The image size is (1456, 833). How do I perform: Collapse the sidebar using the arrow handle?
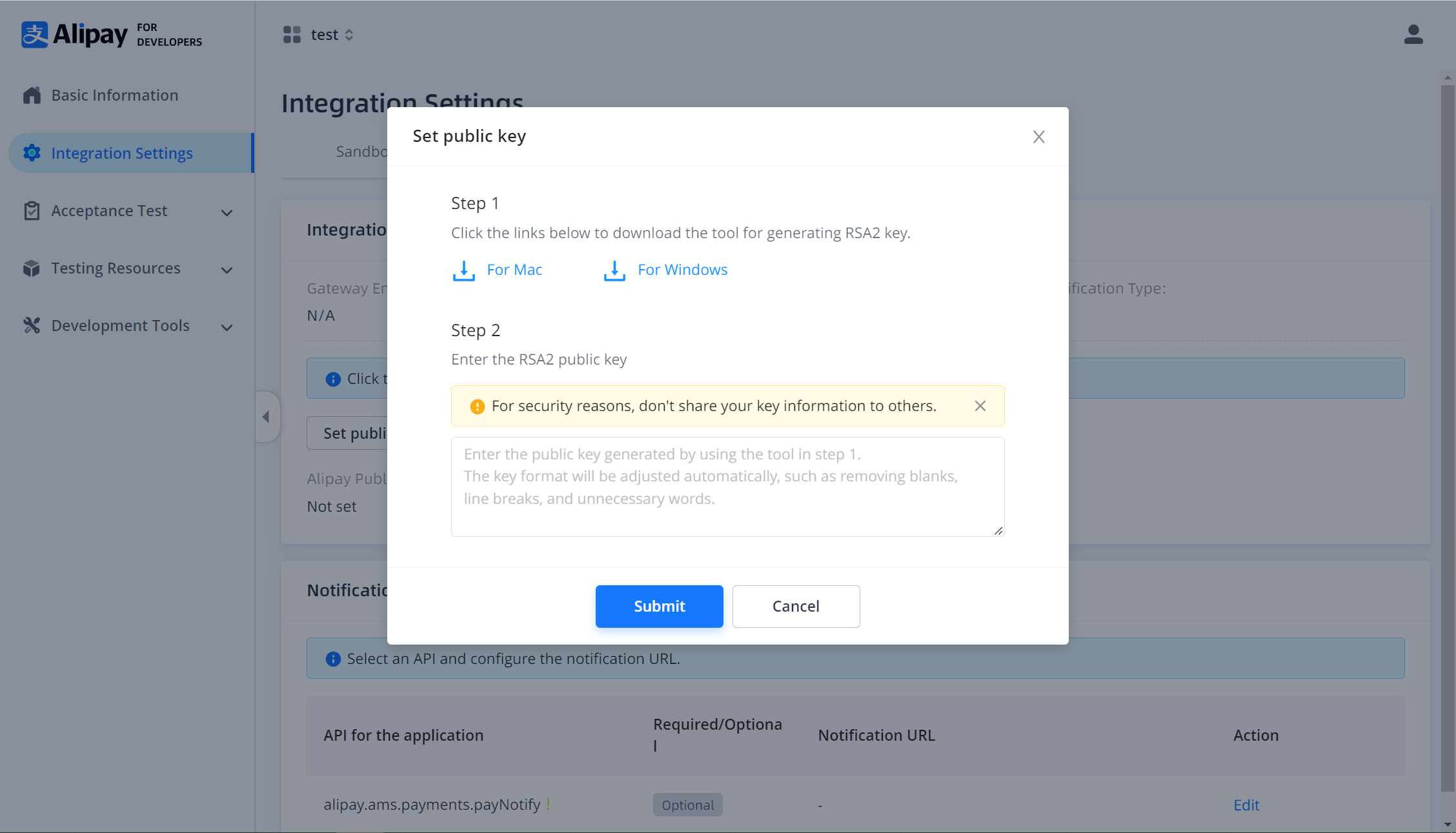tap(267, 416)
